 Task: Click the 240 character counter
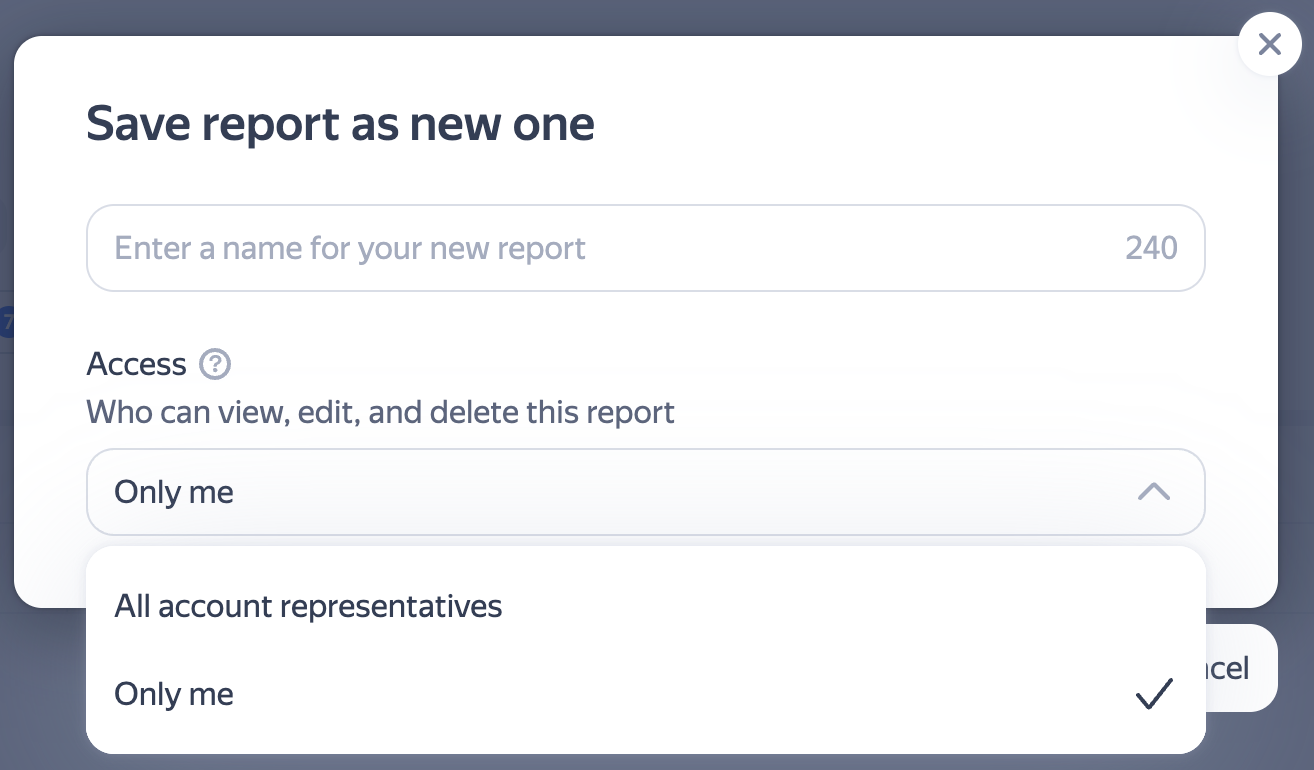point(1151,248)
